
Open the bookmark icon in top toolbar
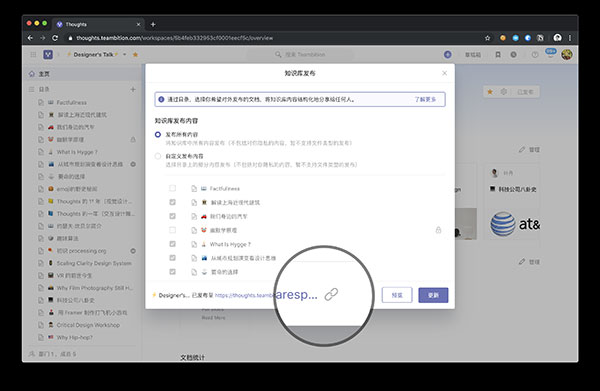[498, 55]
